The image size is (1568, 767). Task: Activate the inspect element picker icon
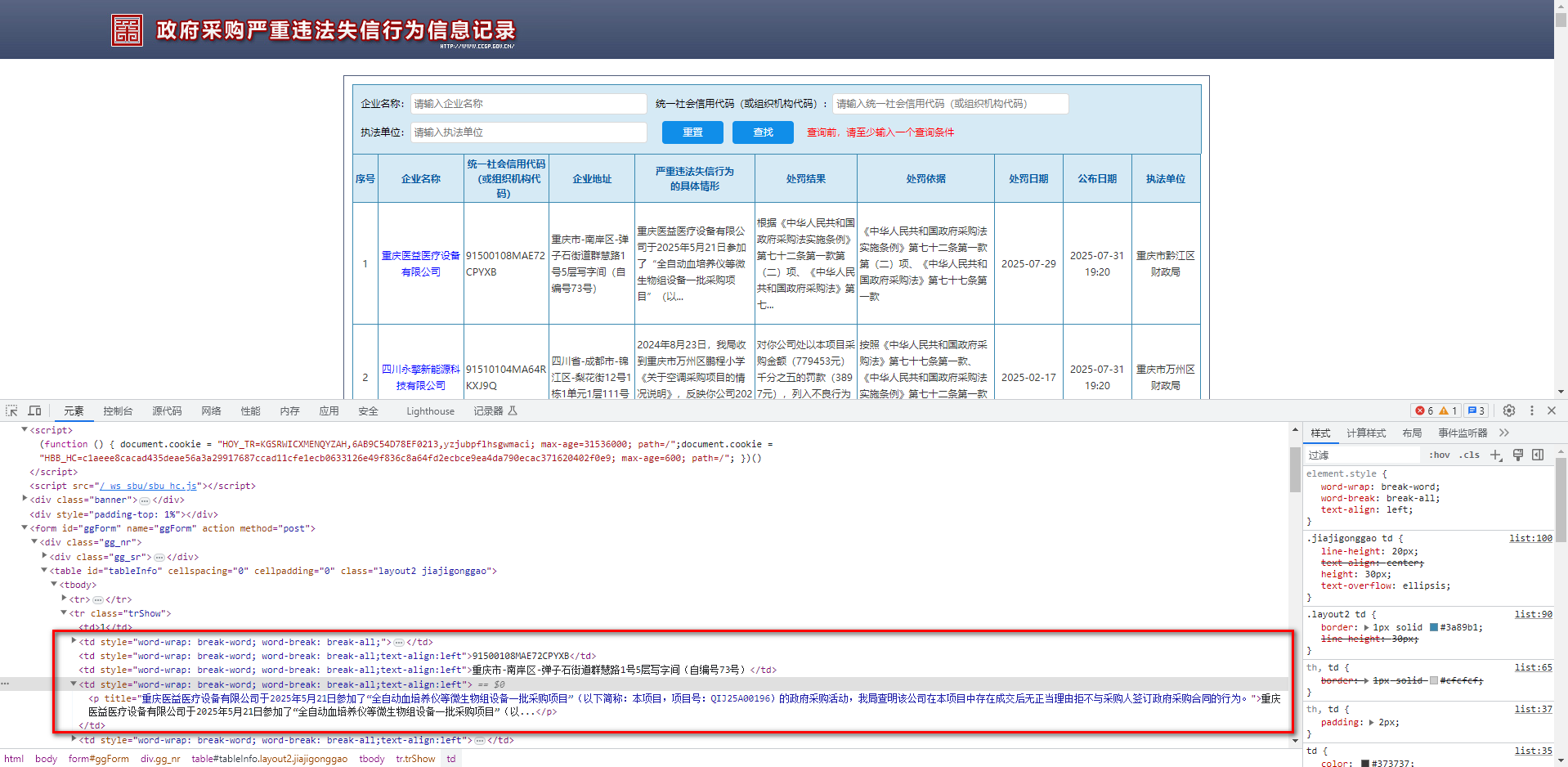(11, 410)
